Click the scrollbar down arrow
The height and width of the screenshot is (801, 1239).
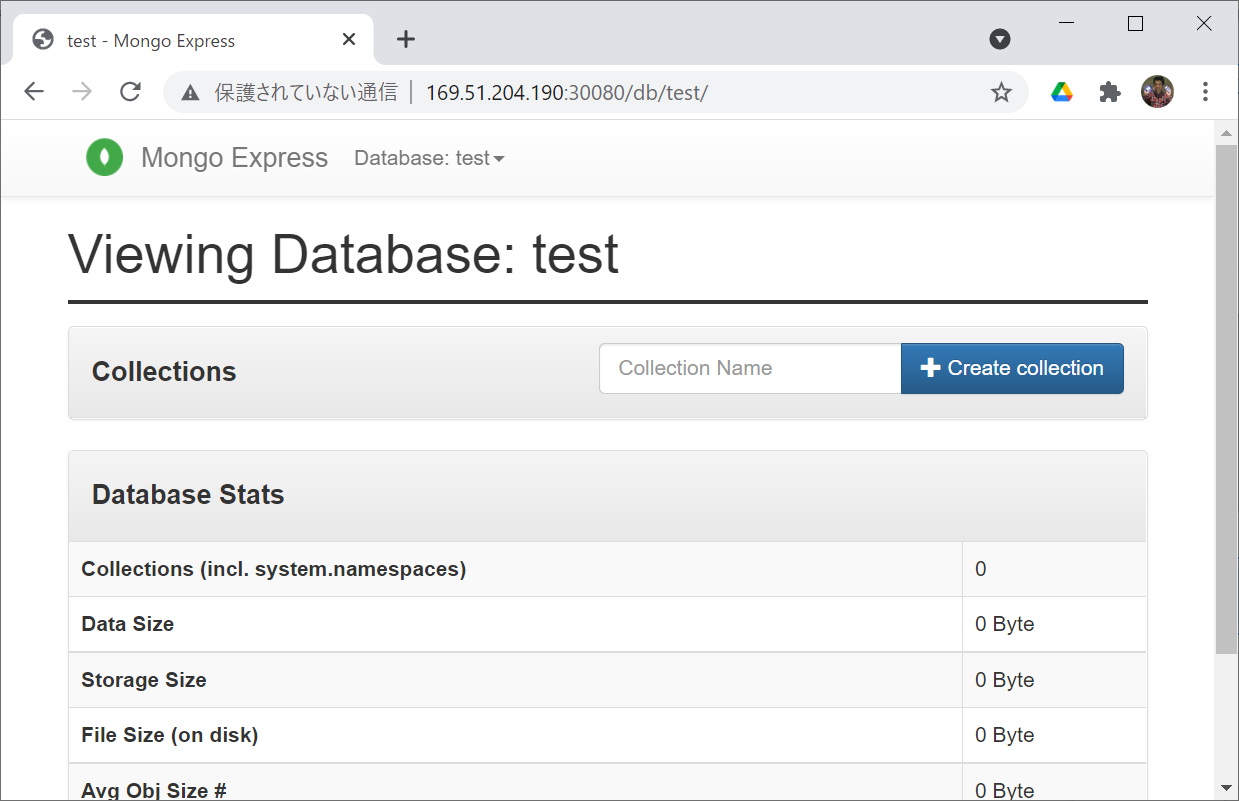pos(1226,788)
